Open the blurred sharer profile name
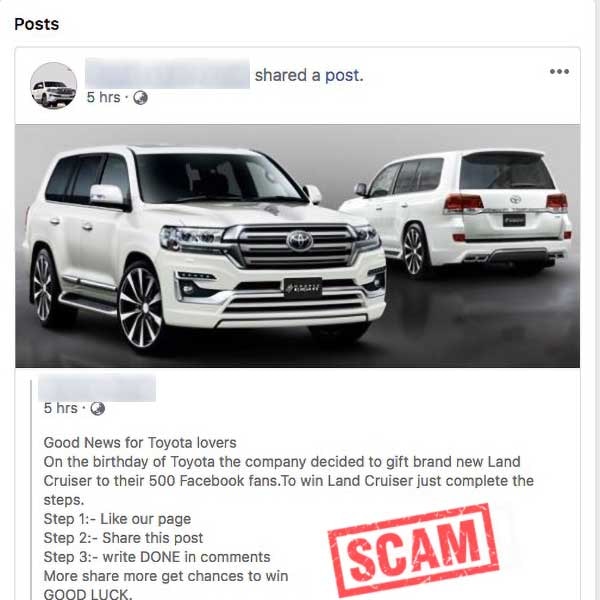Screen dimensions: 600x600 tap(167, 73)
